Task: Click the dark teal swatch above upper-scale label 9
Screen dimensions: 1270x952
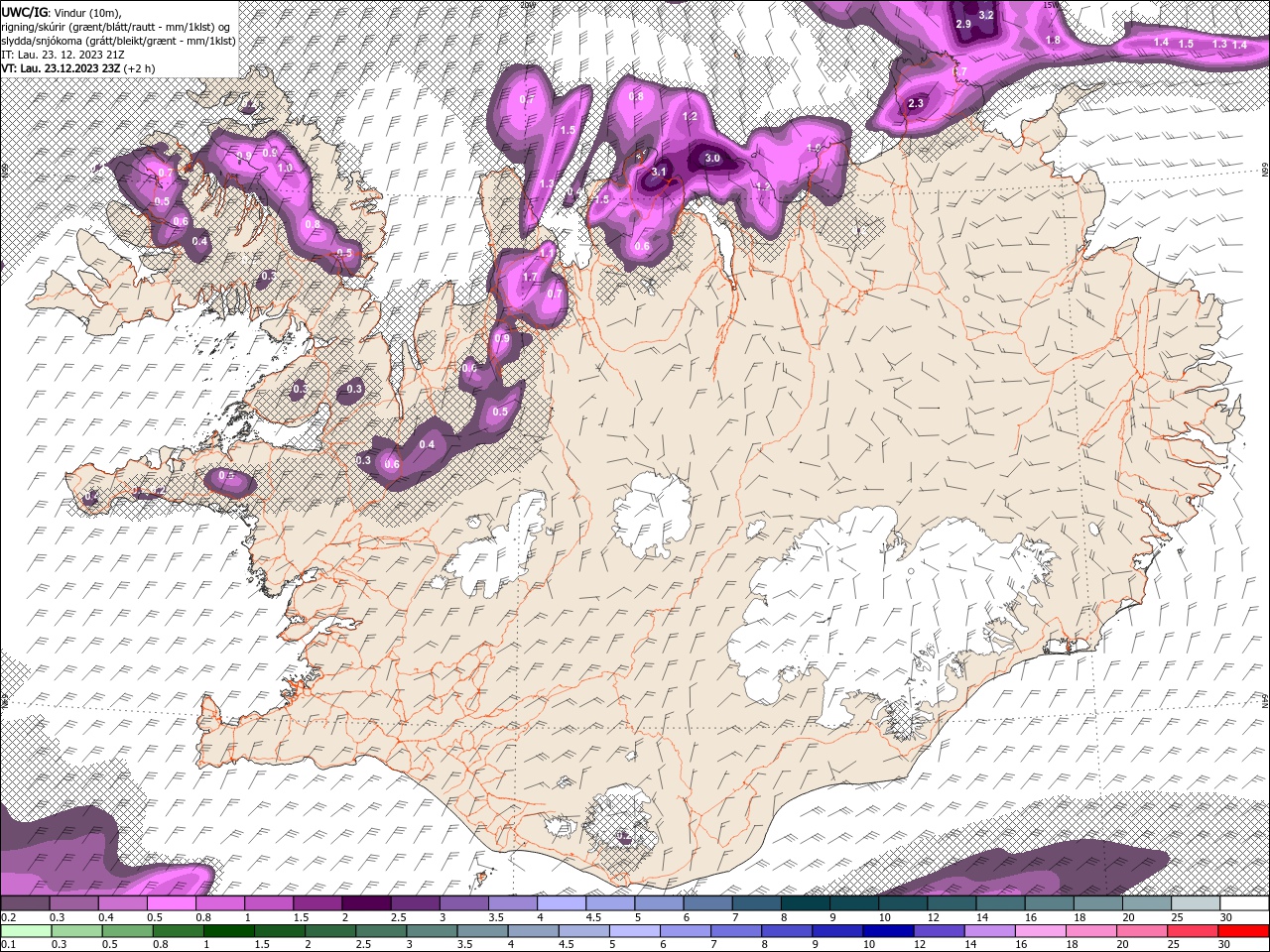Action: coord(853,903)
